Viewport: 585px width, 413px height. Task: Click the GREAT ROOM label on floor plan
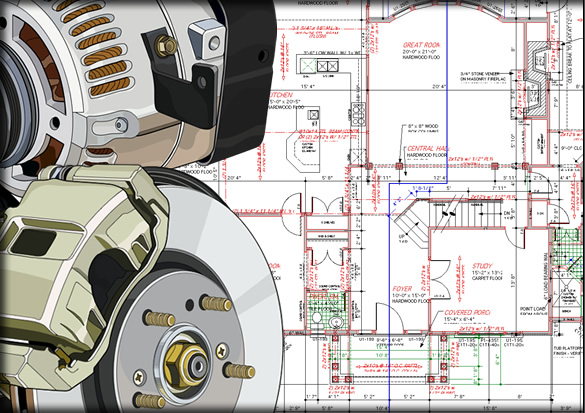tap(421, 45)
